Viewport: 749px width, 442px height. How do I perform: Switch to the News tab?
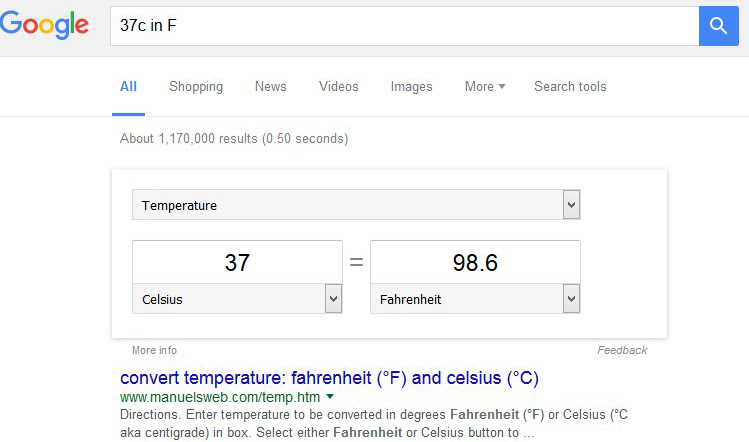click(270, 86)
